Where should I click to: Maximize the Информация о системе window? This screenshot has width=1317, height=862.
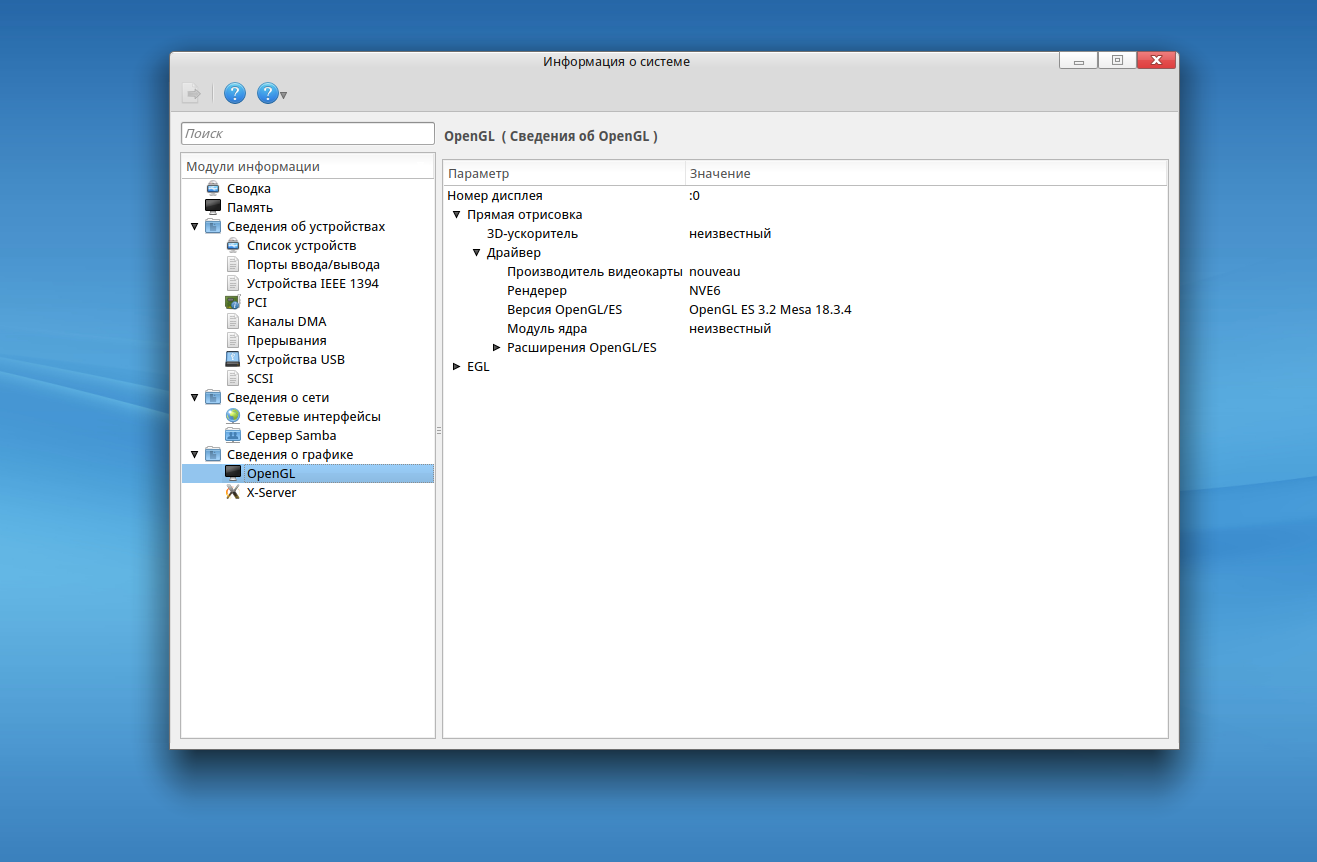(x=1117, y=61)
